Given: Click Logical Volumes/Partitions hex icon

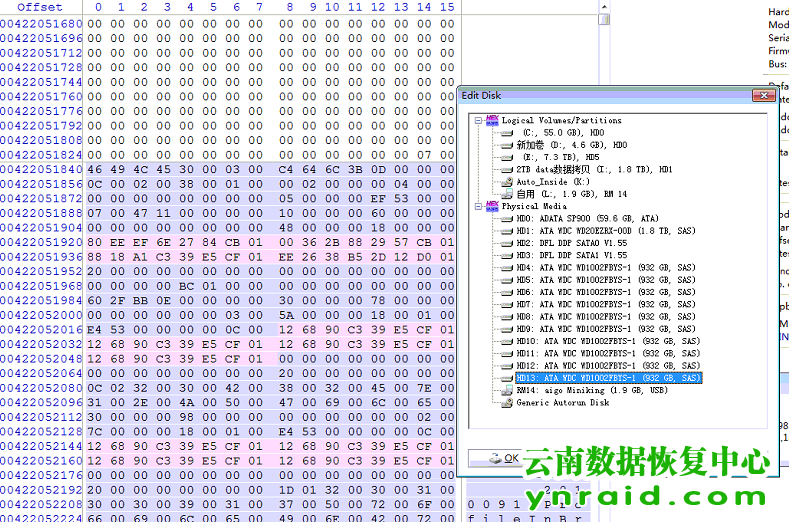Looking at the screenshot, I should tap(492, 121).
